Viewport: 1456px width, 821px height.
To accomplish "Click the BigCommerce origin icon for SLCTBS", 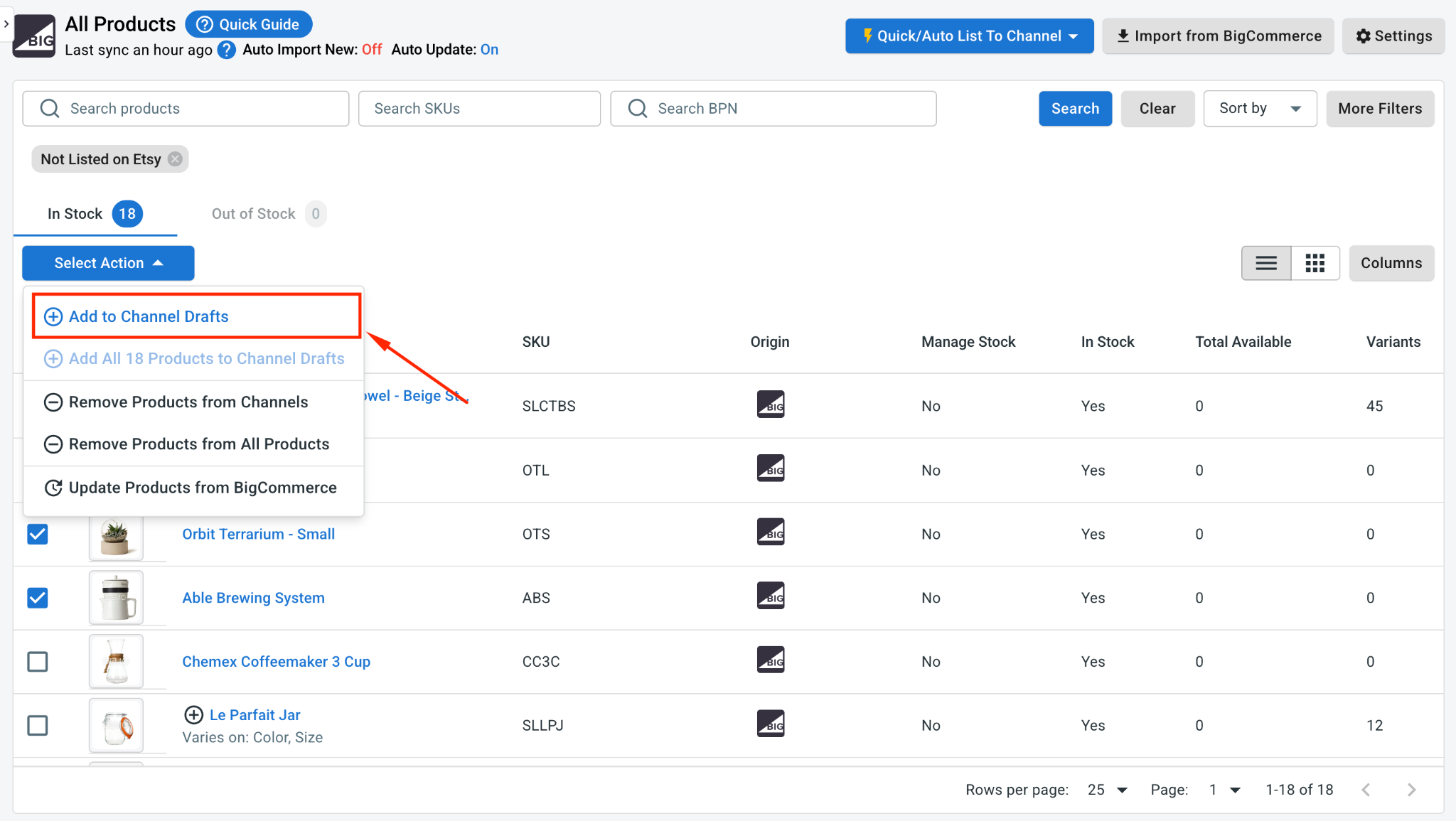I will 771,404.
